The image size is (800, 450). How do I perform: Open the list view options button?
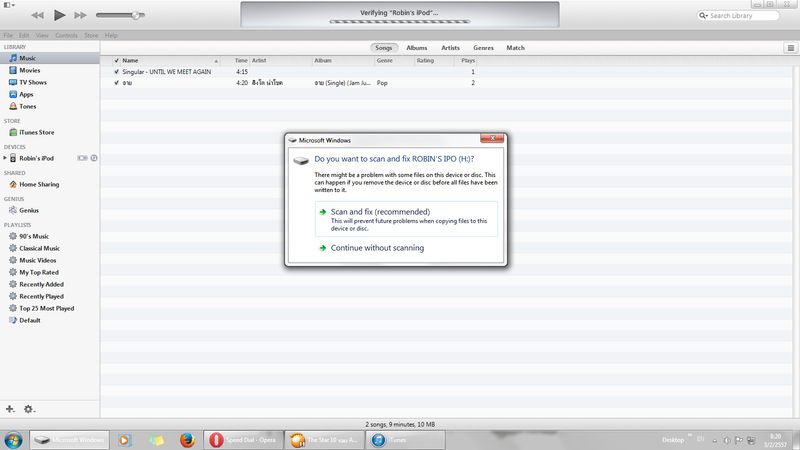pyautogui.click(x=791, y=48)
